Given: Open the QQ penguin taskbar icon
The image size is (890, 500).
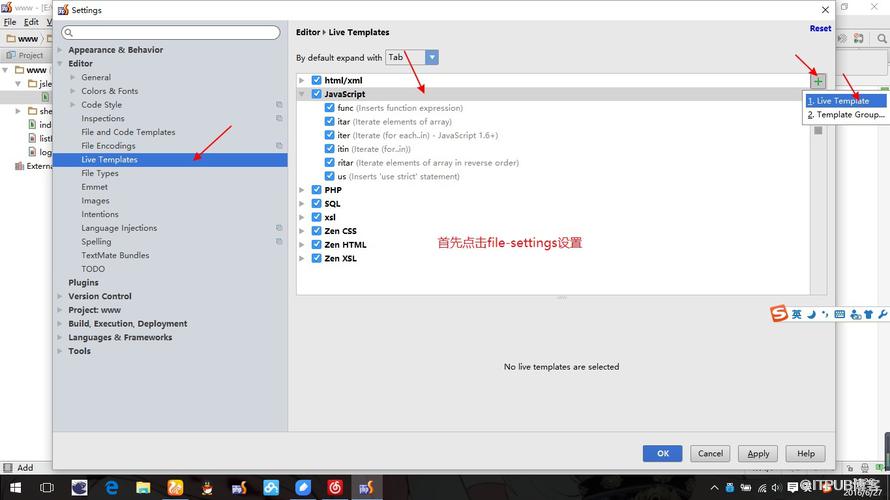Looking at the screenshot, I should click(207, 488).
